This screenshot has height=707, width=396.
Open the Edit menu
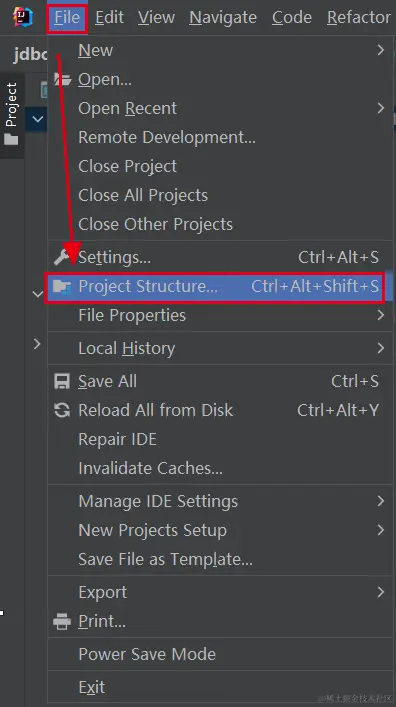109,17
